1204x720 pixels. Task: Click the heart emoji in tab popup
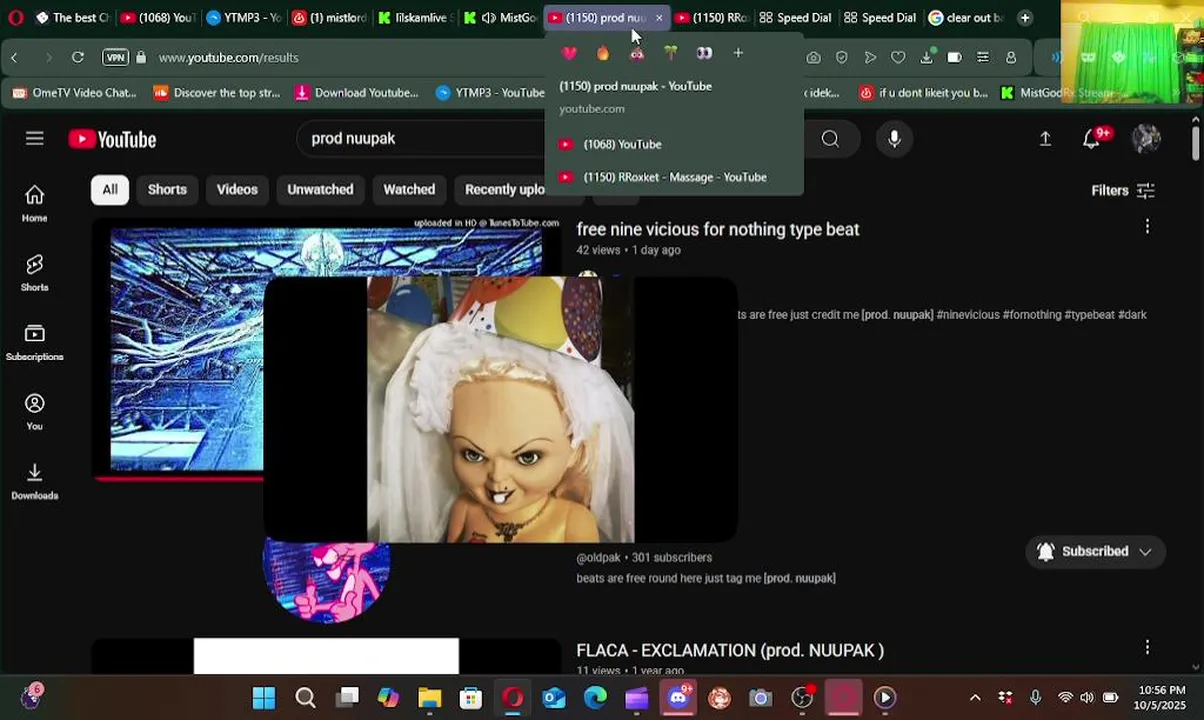[x=569, y=53]
